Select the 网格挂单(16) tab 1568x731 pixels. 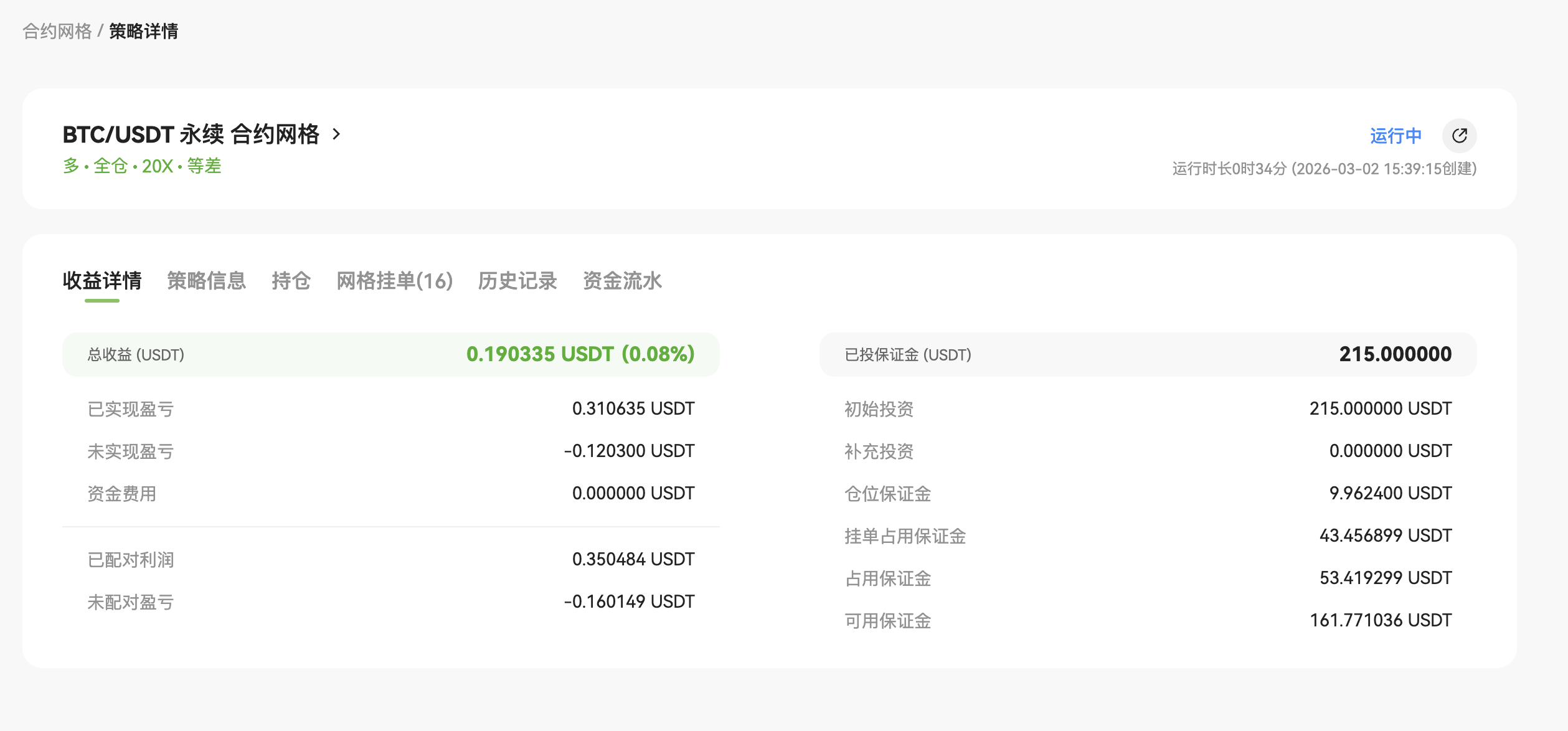394,281
